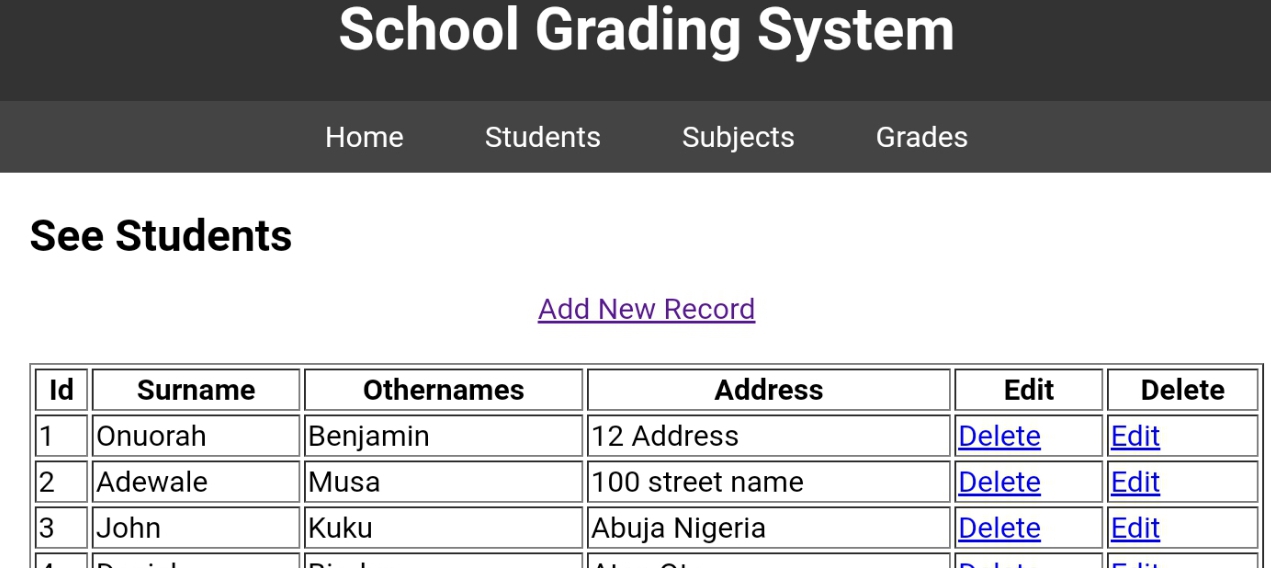Click the Surname column header
The width and height of the screenshot is (1271, 568).
[196, 390]
